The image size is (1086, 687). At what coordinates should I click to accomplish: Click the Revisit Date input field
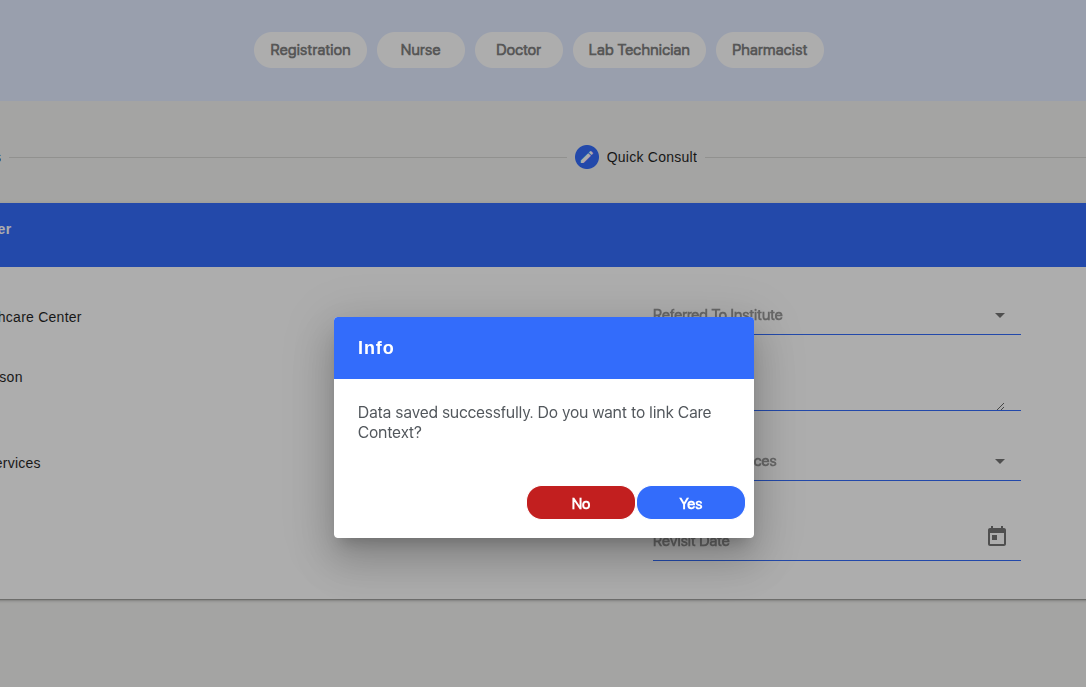[810, 541]
